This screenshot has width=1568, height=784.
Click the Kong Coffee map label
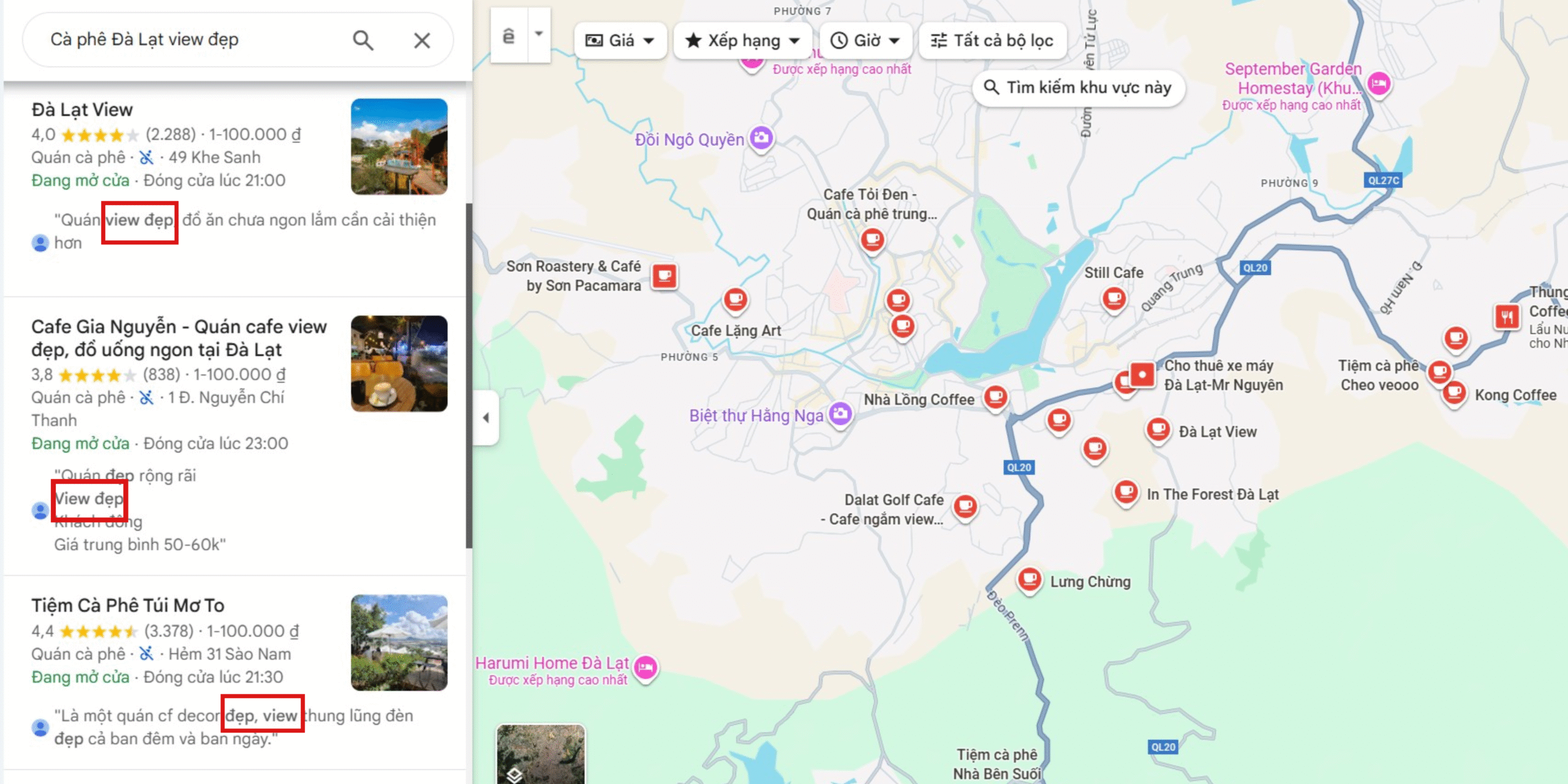(1515, 395)
